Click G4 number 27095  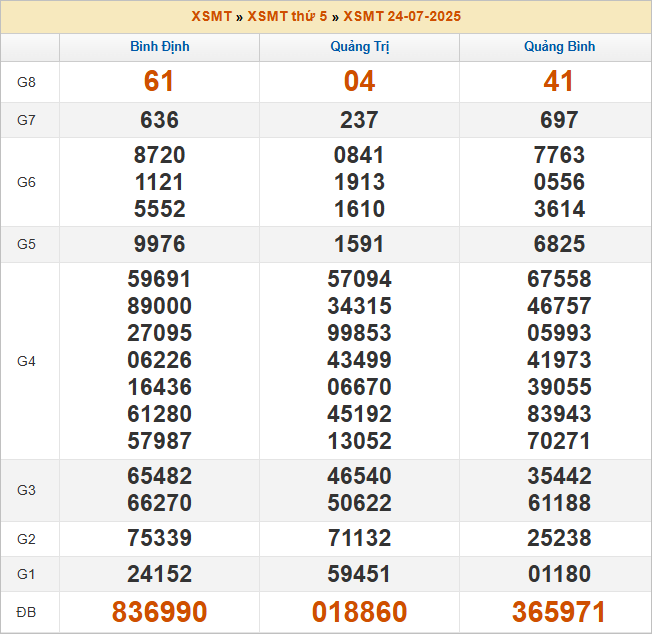(159, 333)
